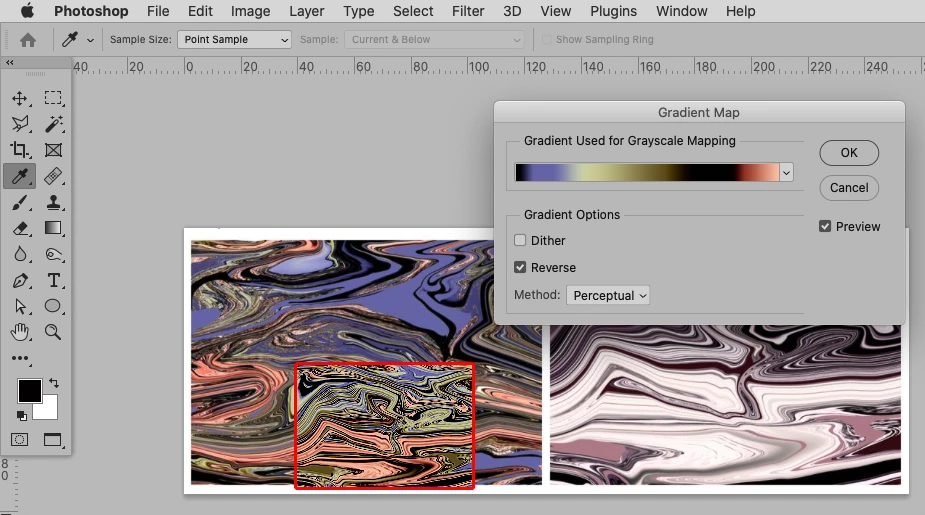The image size is (925, 515).
Task: Select the Path Selection tool
Action: (19, 306)
